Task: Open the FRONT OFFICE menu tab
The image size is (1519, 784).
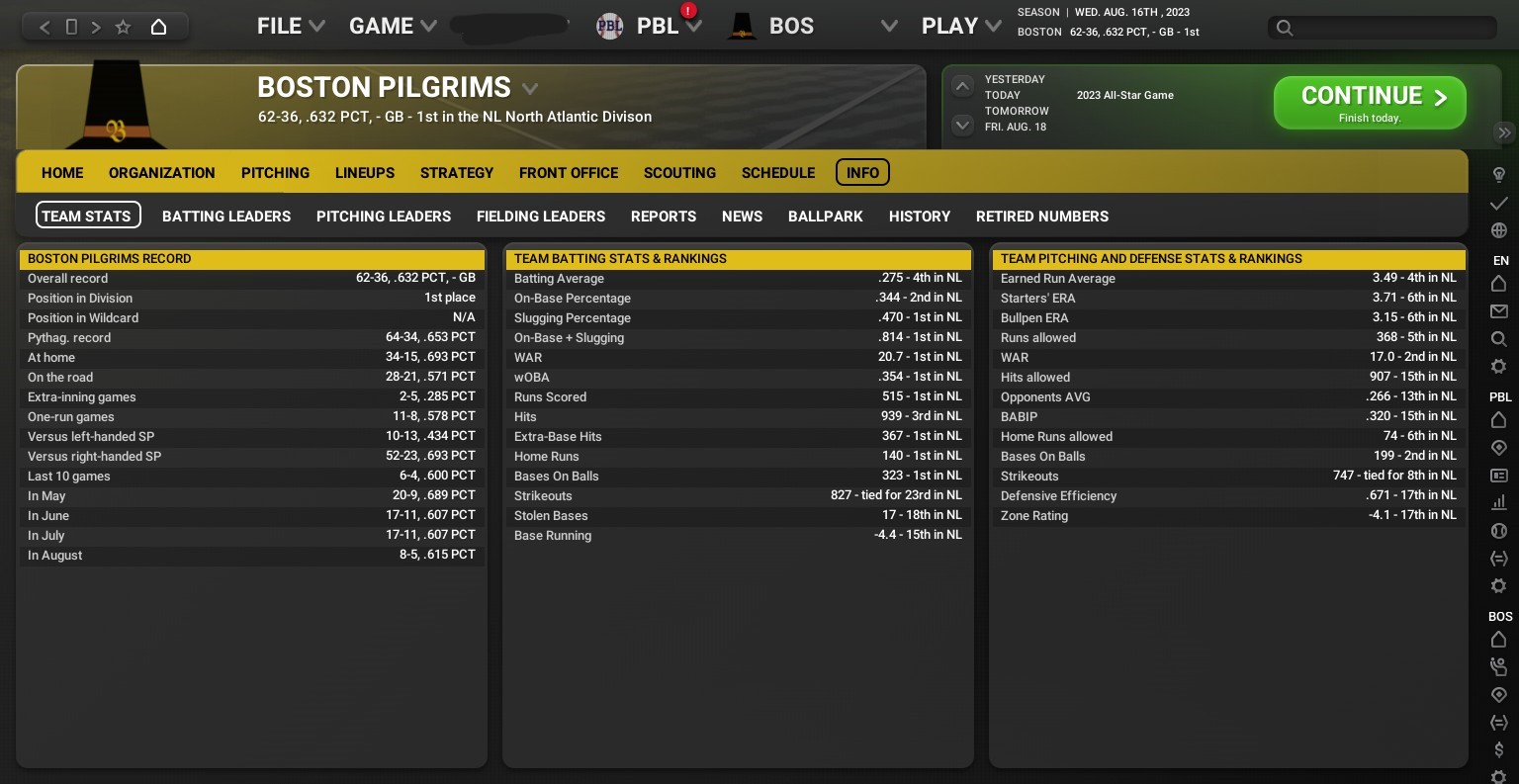Action: pos(569,173)
